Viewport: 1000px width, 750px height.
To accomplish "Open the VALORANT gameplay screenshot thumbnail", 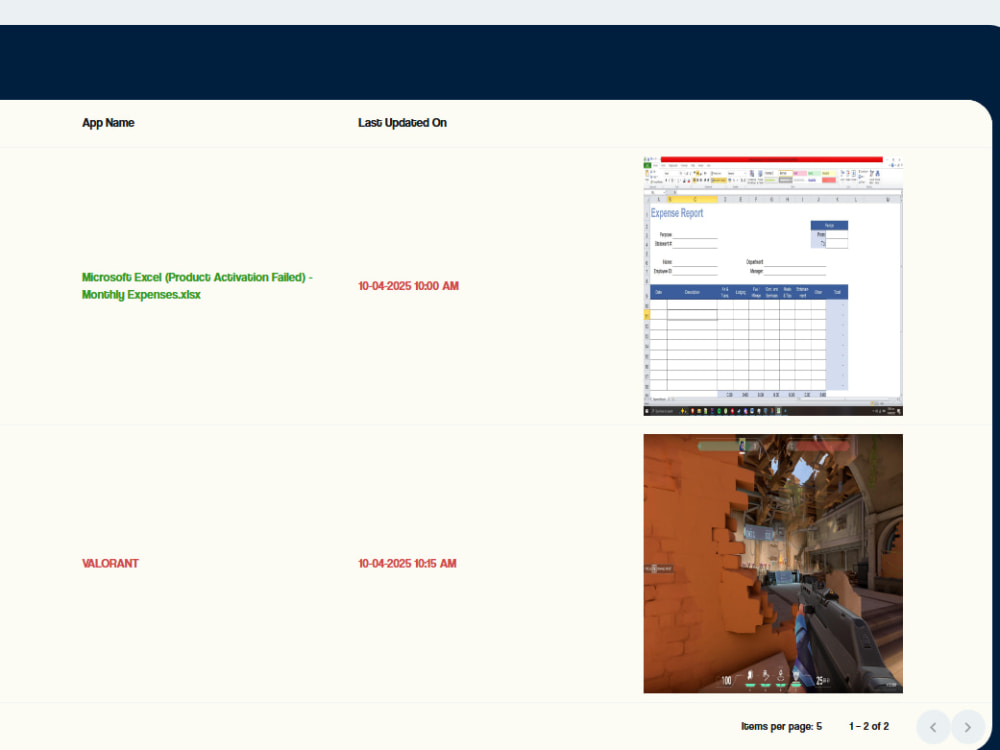I will [773, 563].
